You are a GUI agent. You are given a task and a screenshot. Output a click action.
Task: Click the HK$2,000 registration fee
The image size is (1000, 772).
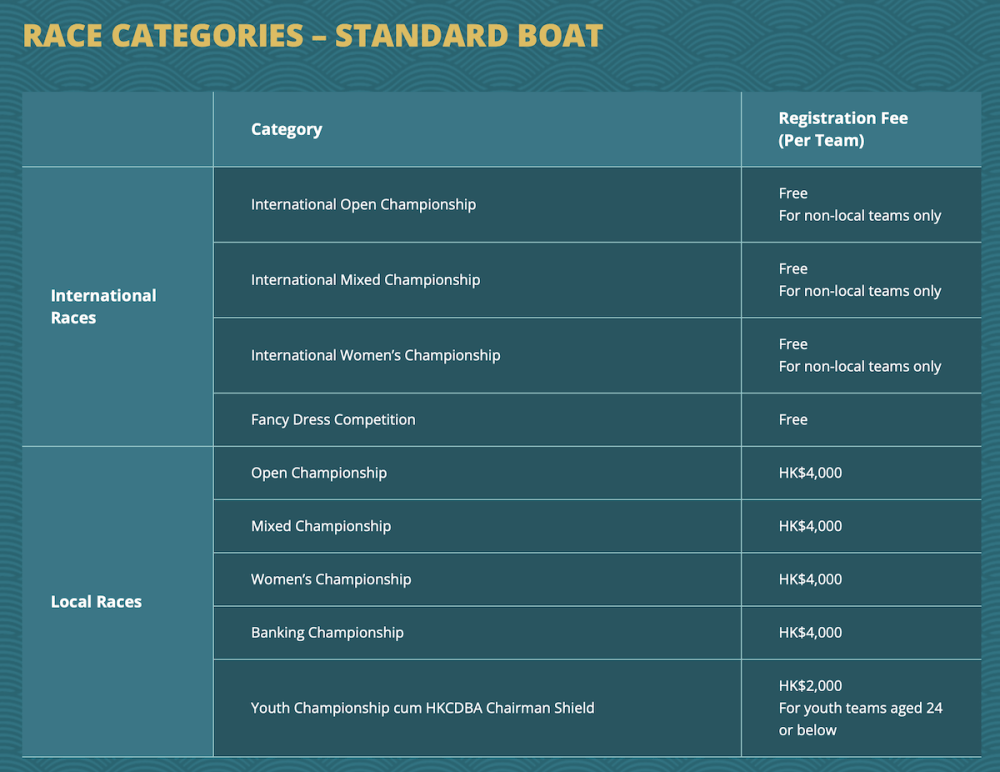tap(810, 686)
